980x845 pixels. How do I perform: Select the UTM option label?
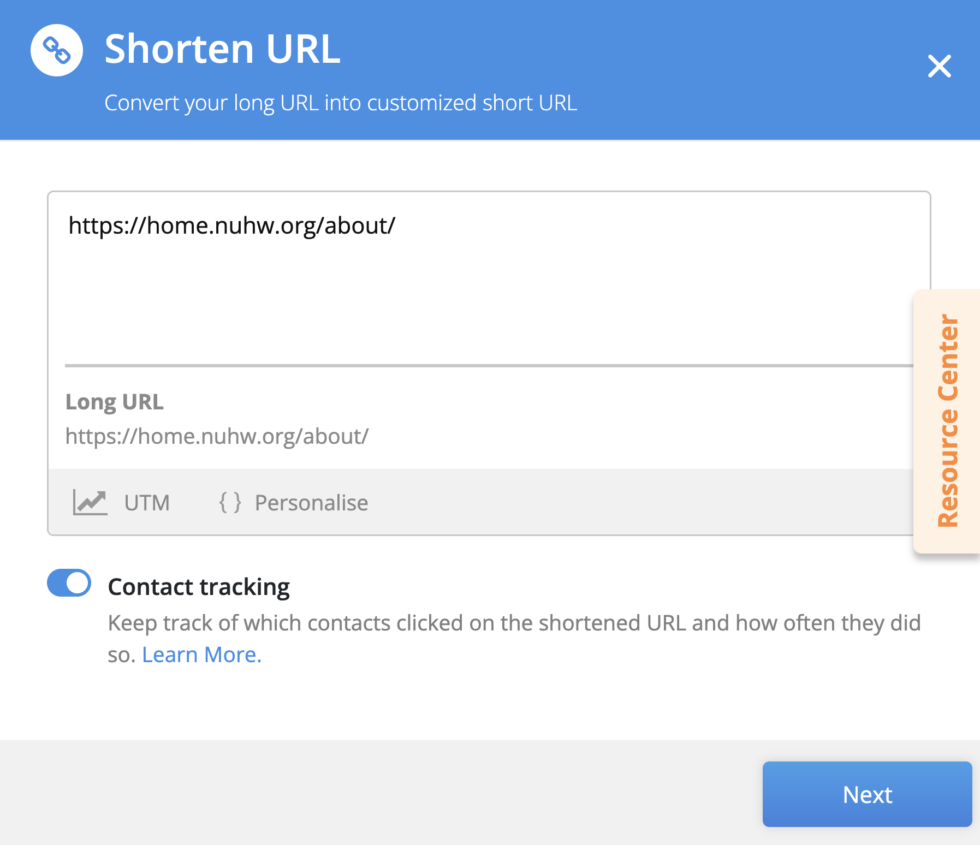[x=147, y=502]
